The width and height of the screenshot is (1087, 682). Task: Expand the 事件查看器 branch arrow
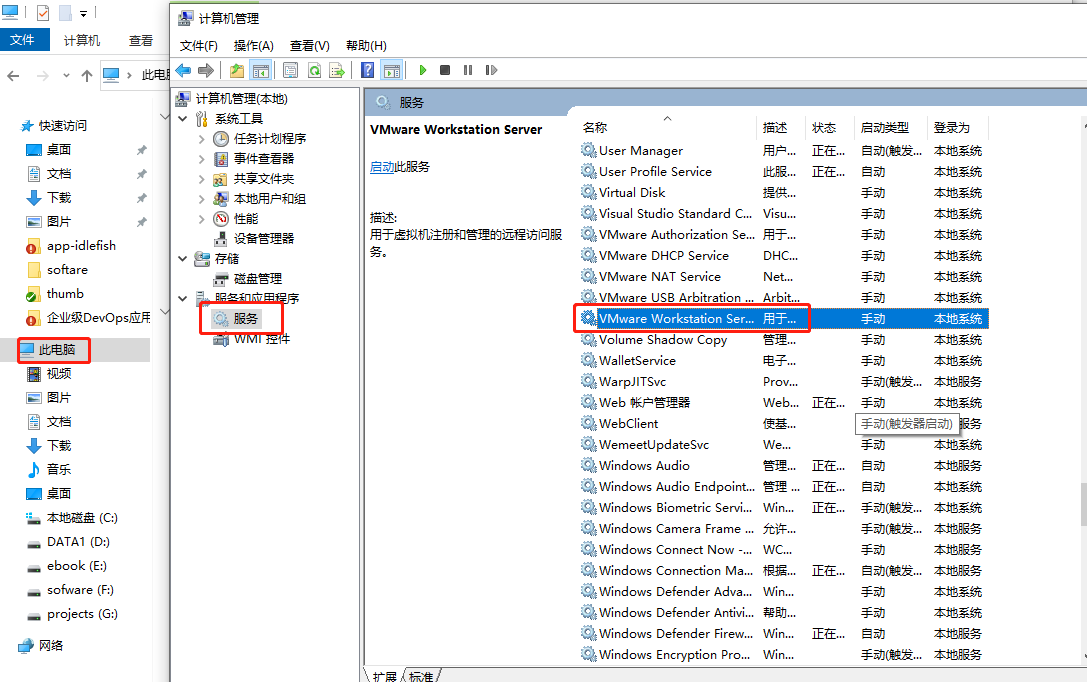(202, 159)
